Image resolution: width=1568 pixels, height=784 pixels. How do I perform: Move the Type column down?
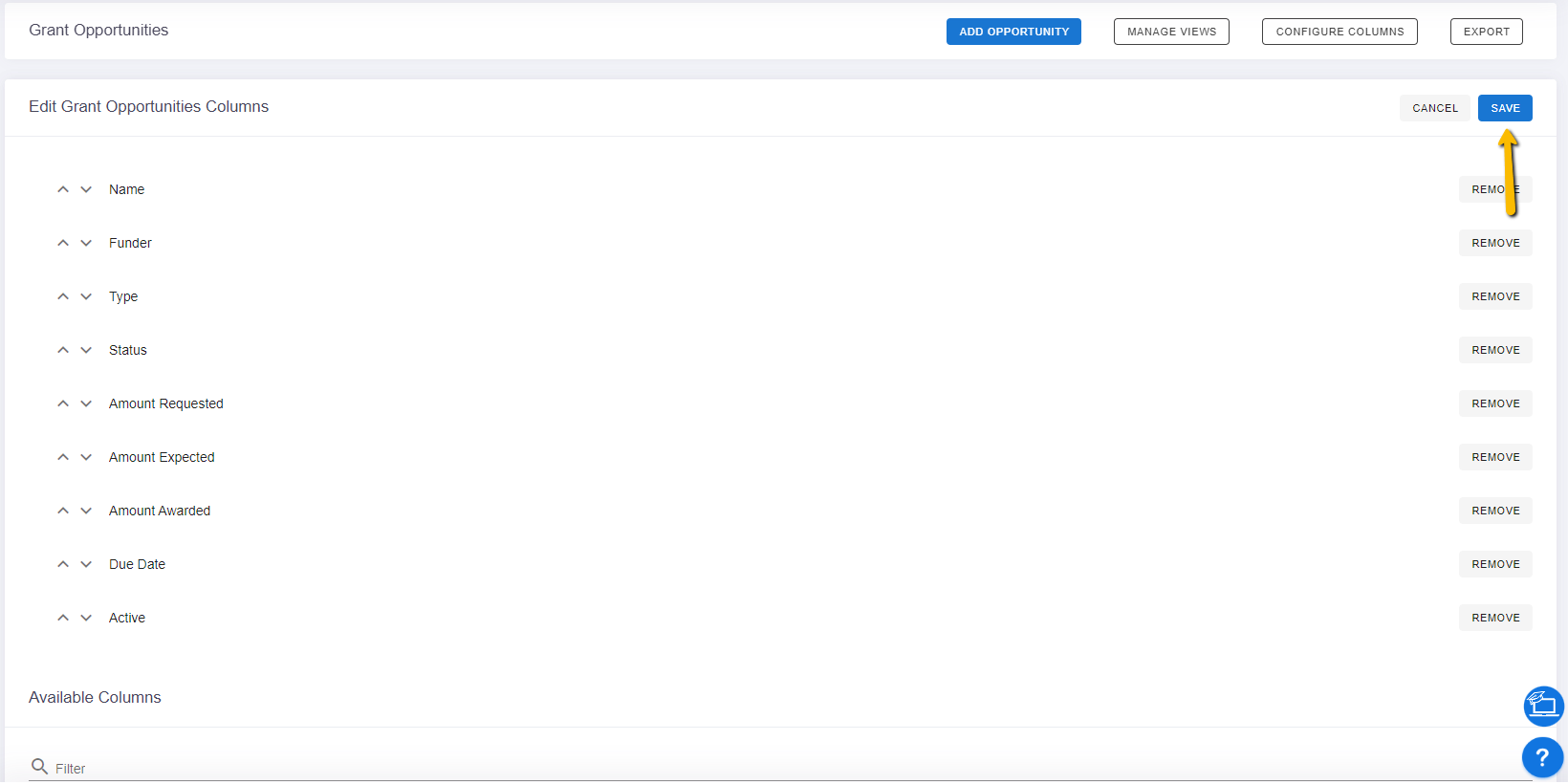86,296
